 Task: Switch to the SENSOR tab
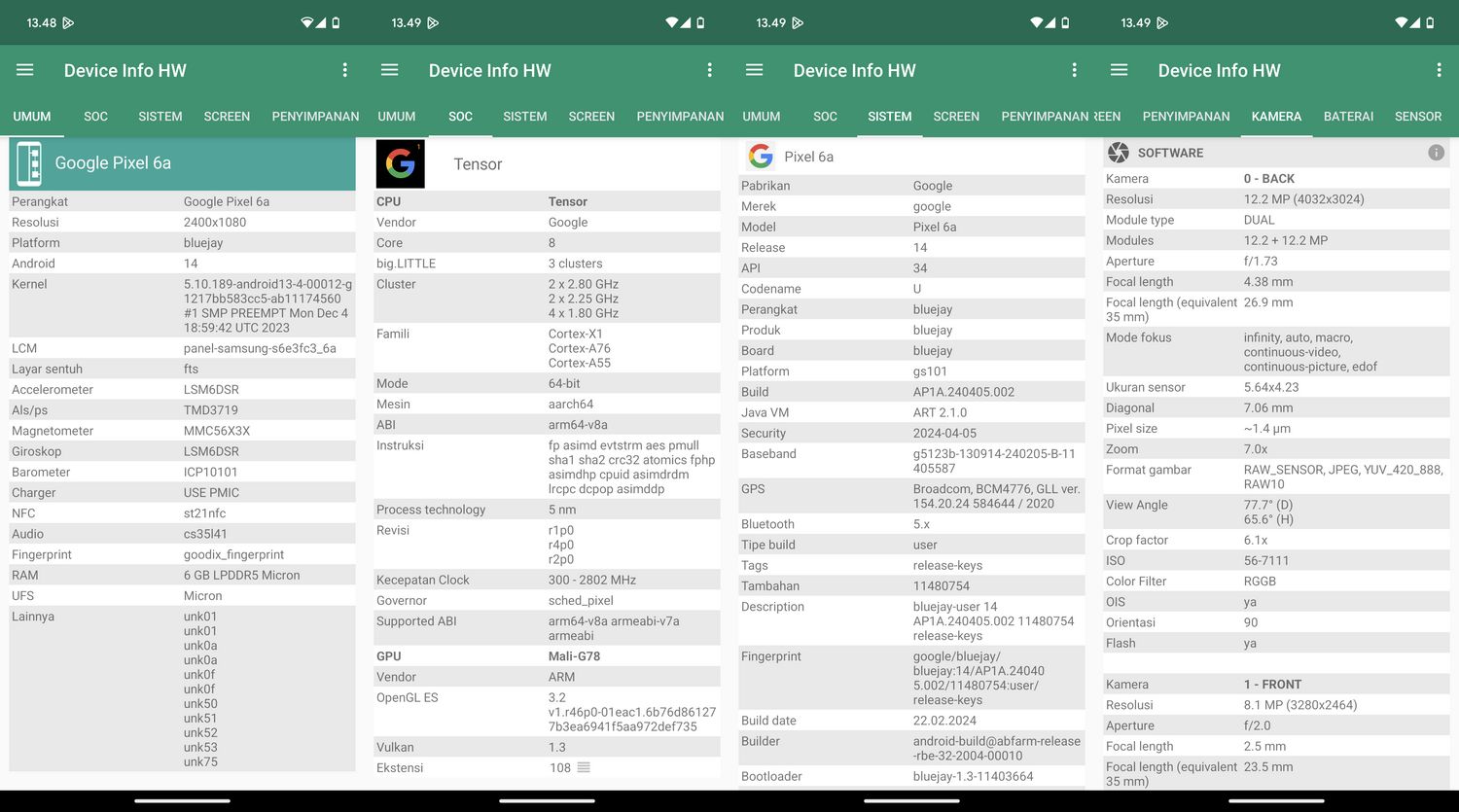tap(1418, 116)
